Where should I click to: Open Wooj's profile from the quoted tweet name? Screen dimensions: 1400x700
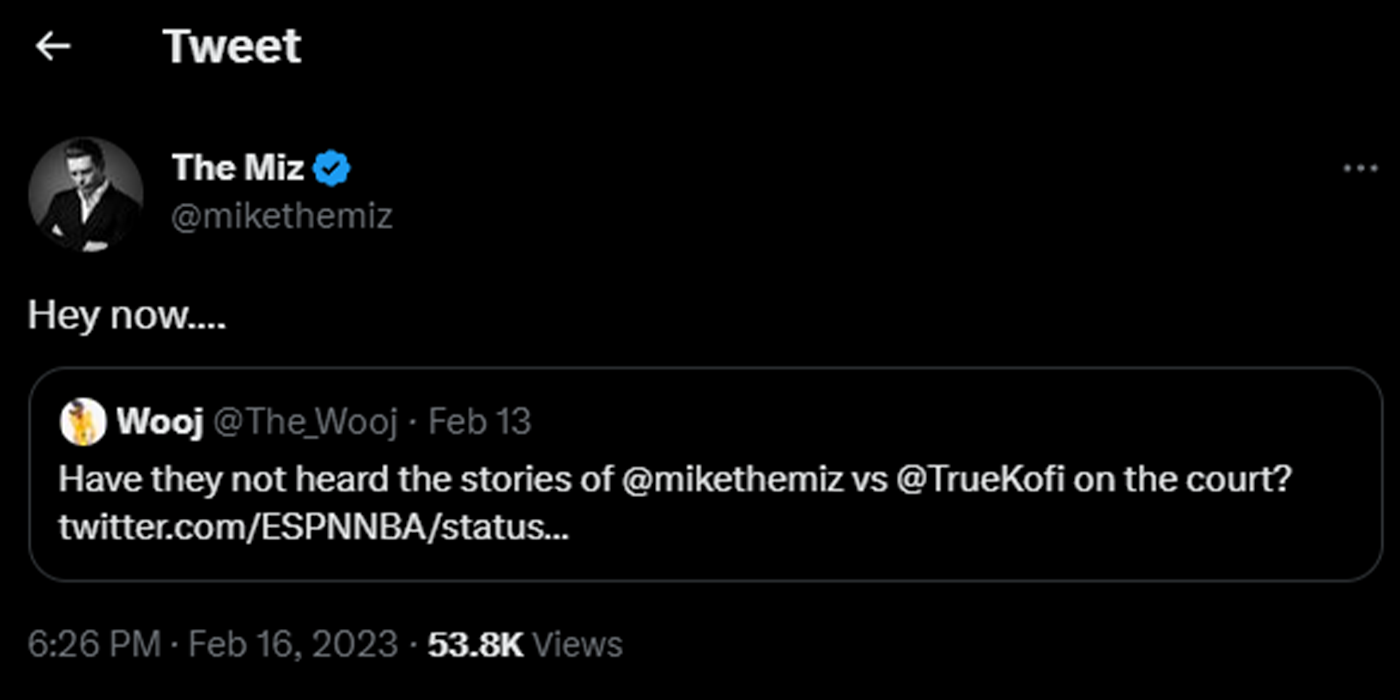click(x=160, y=421)
